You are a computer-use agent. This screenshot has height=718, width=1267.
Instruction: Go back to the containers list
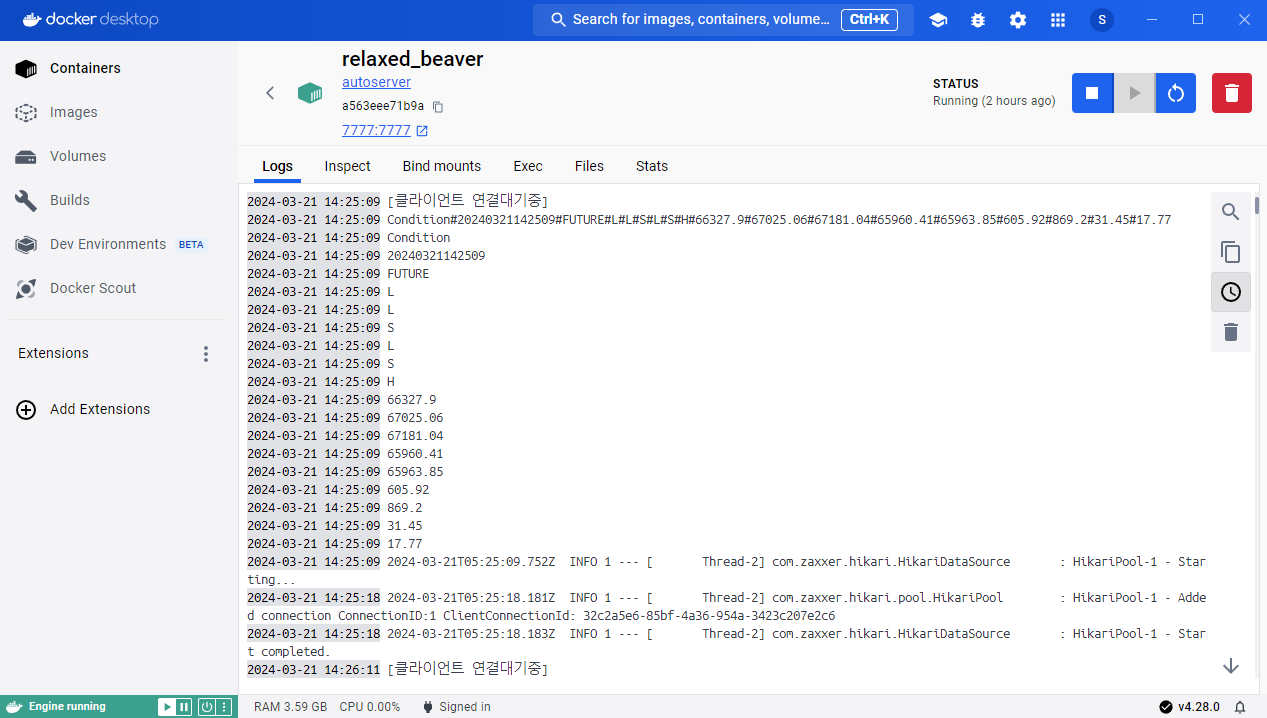pyautogui.click(x=270, y=93)
